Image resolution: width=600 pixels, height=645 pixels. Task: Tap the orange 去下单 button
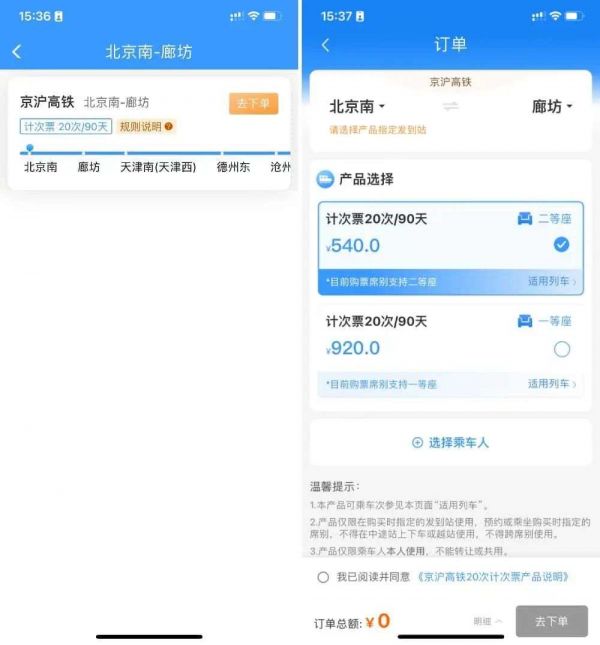click(x=253, y=103)
